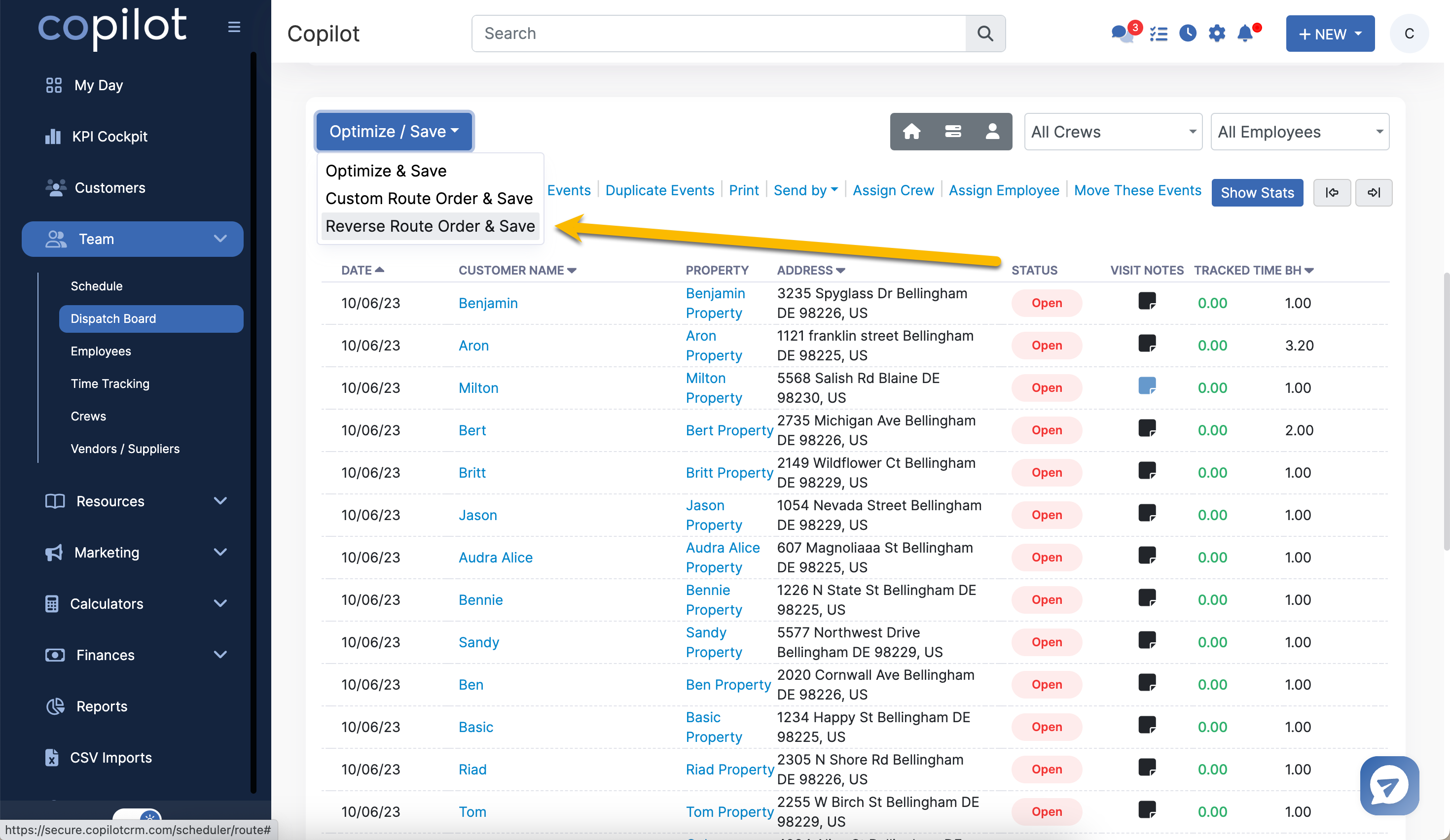This screenshot has width=1450, height=840.
Task: Open Vendors / Suppliers in sidebar
Action: tap(125, 449)
